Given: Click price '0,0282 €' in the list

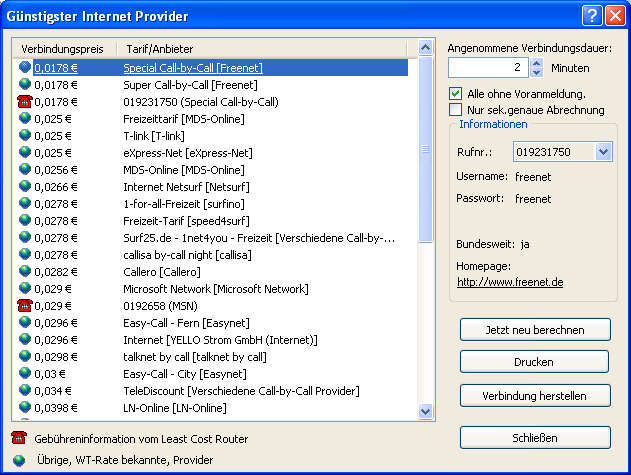Looking at the screenshot, I should 56,272.
